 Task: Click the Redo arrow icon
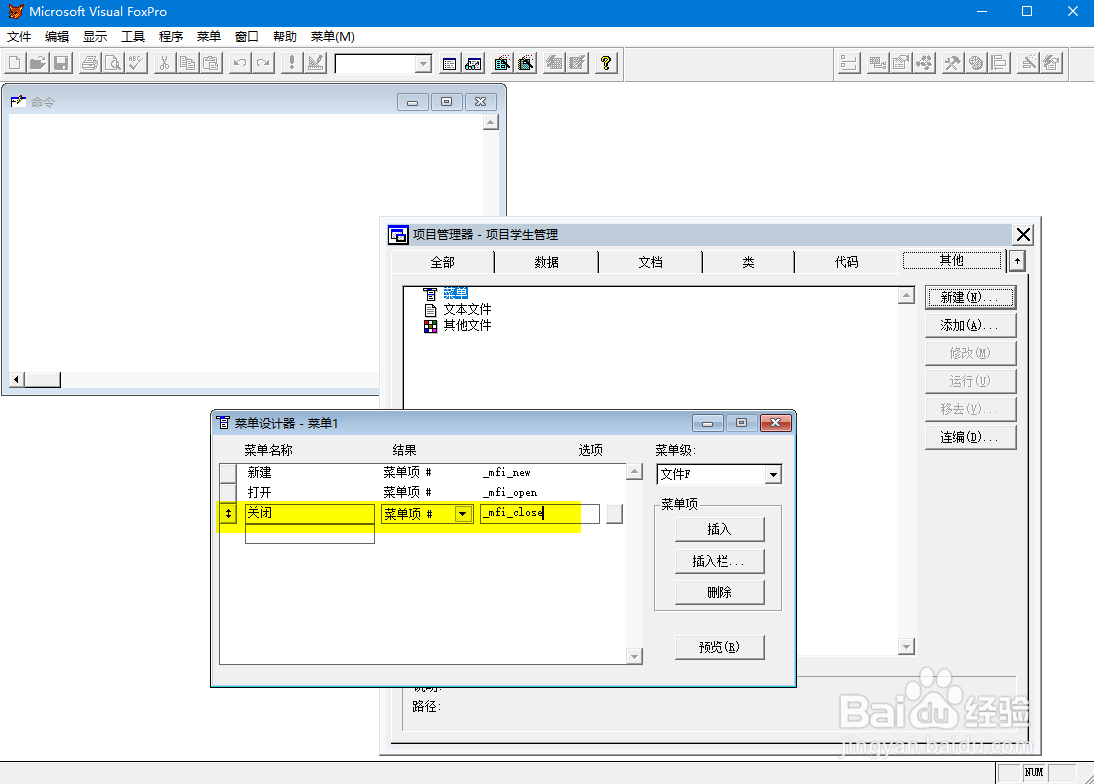pyautogui.click(x=262, y=63)
